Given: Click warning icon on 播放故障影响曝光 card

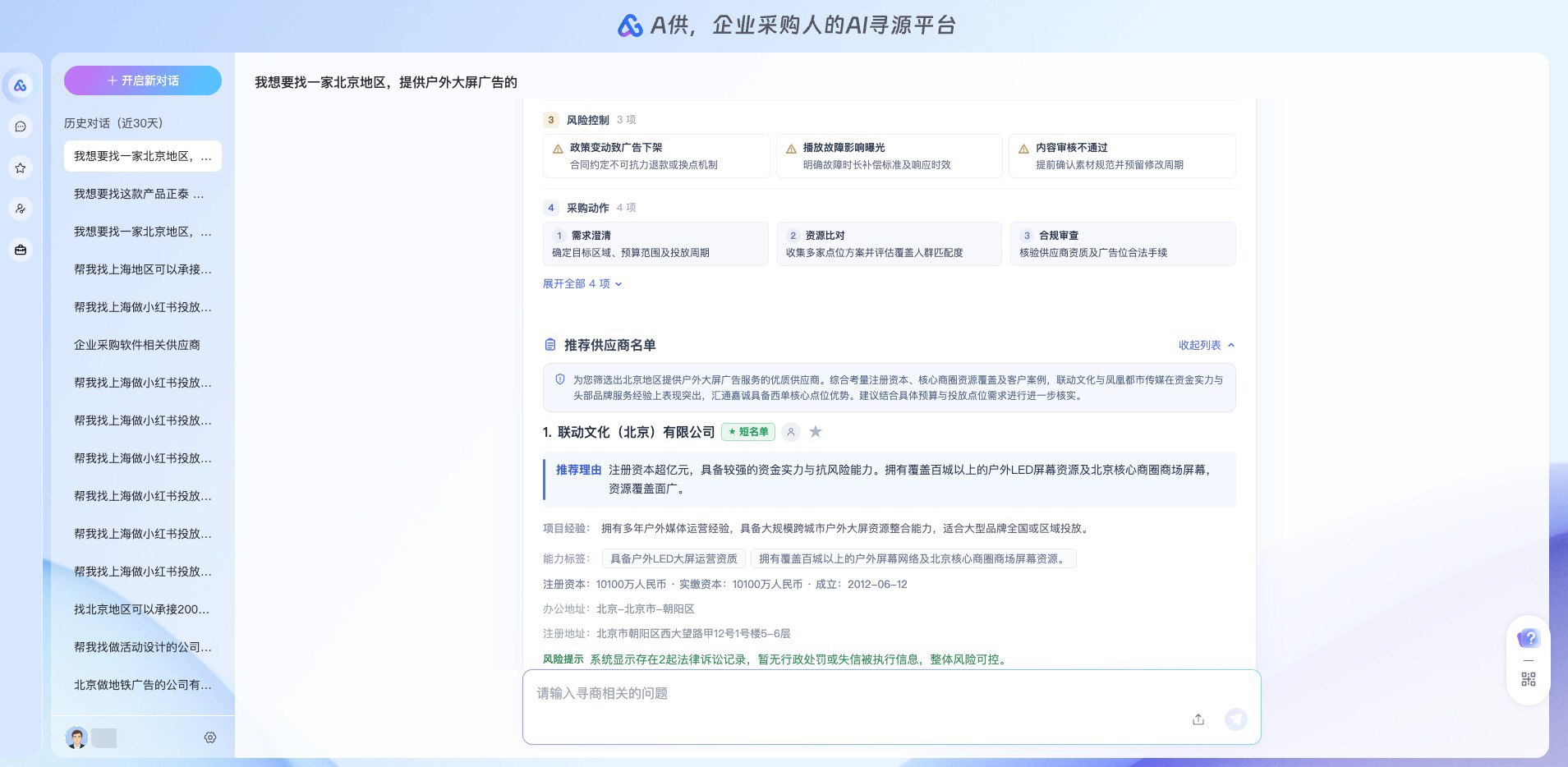Looking at the screenshot, I should [791, 149].
